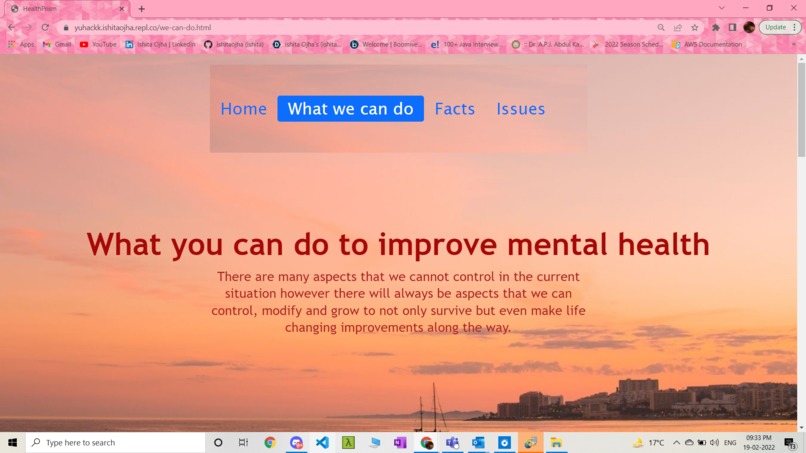Open the AWS Documentation bookmark
806x453 pixels.
click(707, 45)
